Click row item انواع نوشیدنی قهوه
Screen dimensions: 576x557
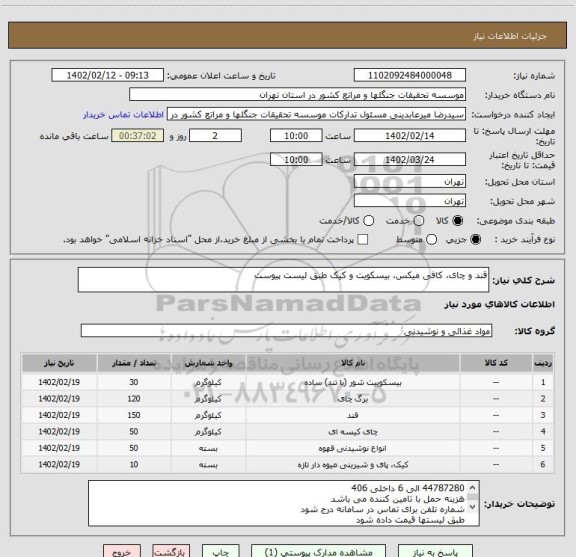(353, 448)
